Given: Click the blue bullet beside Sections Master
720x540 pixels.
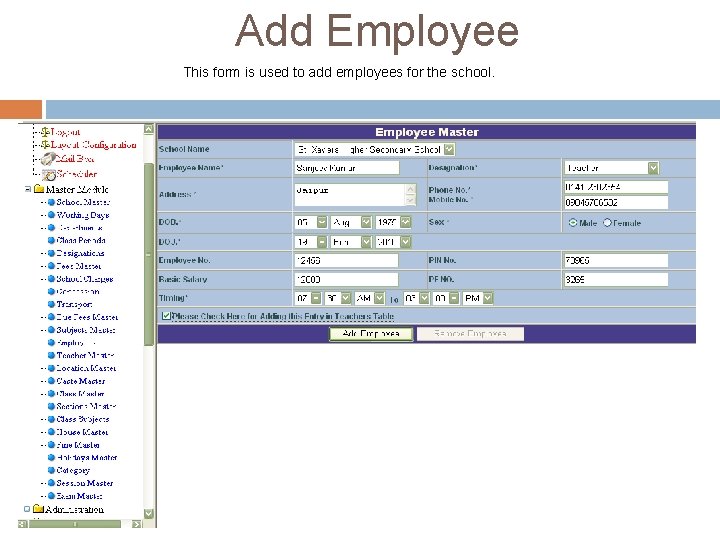Looking at the screenshot, I should pos(51,406).
